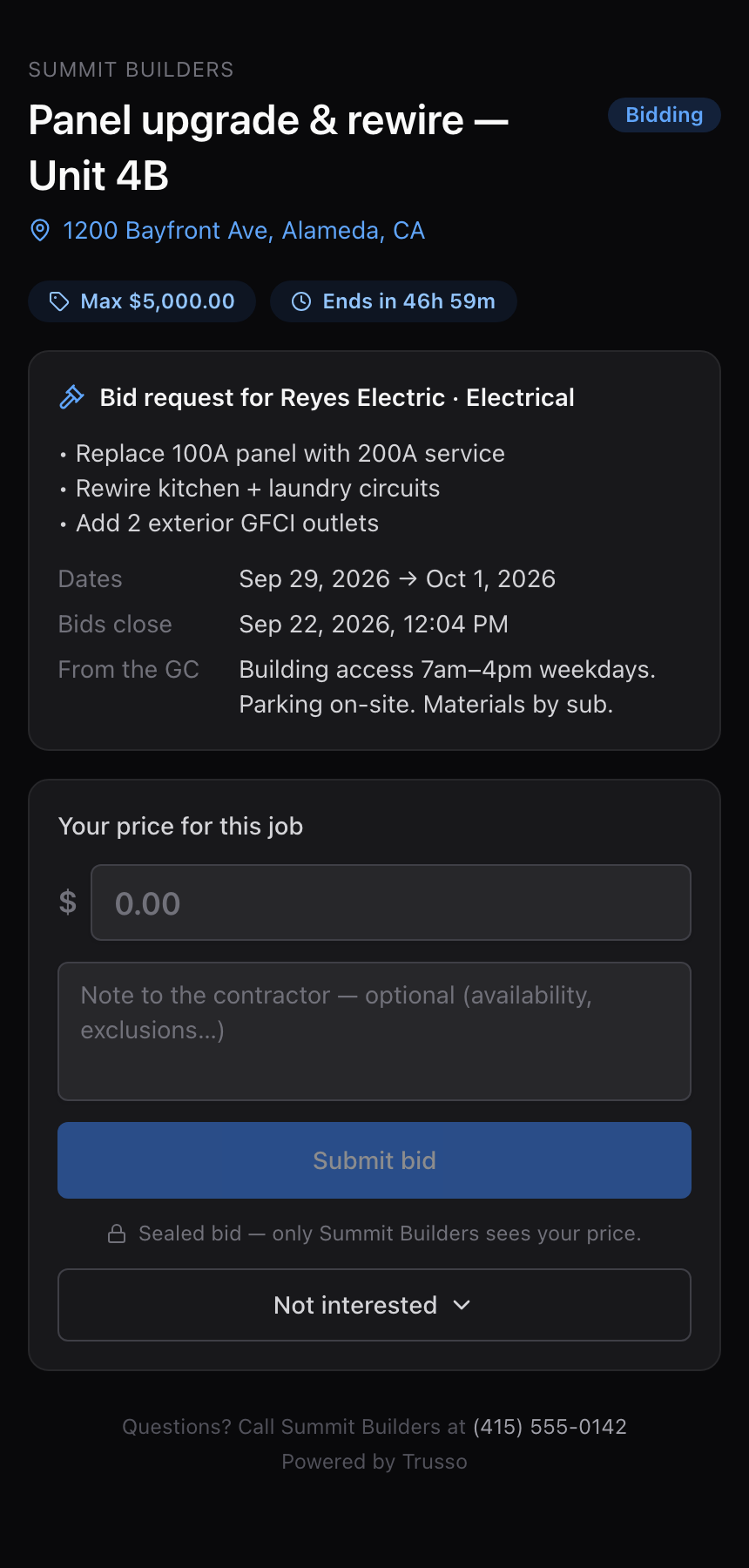Click the dollar sign before the price field
The height and width of the screenshot is (1568, 749).
pyautogui.click(x=68, y=902)
